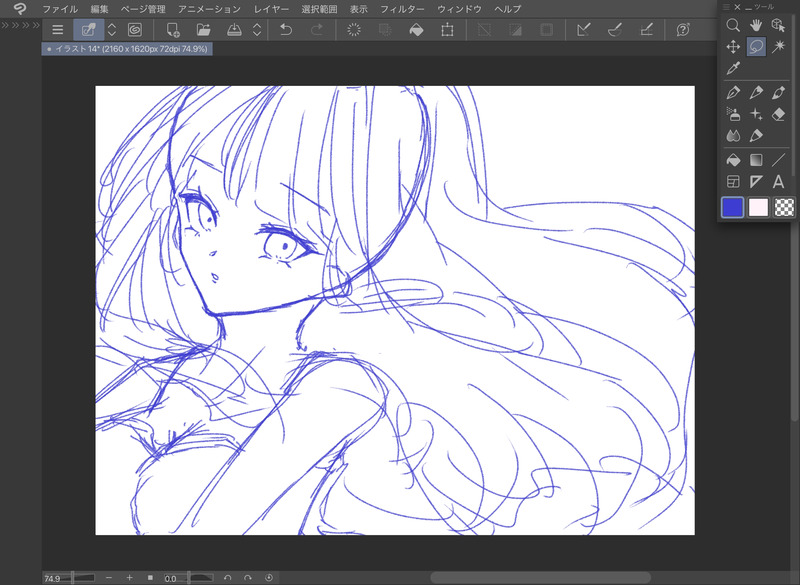Adjust the rotation angle slider 0.0
Image resolution: width=800 pixels, height=585 pixels.
[188, 578]
